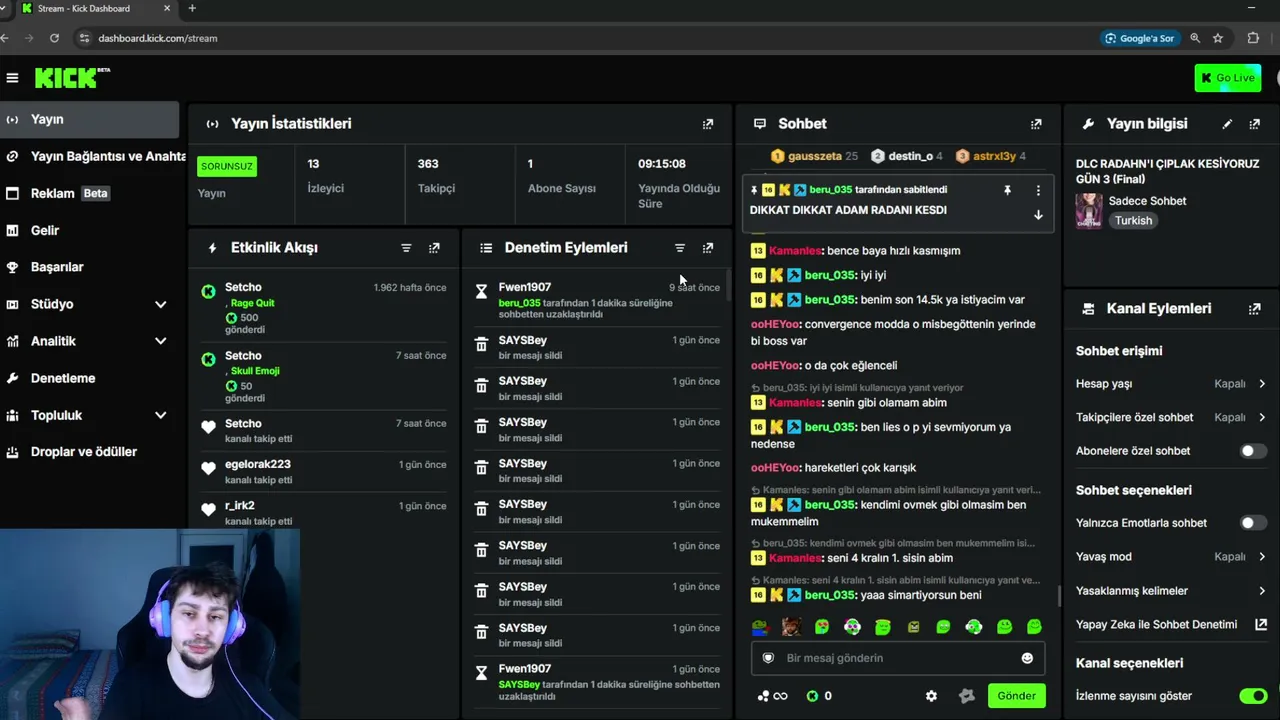
Task: Pop out the Kanal Eylemleri panel
Action: (1255, 309)
